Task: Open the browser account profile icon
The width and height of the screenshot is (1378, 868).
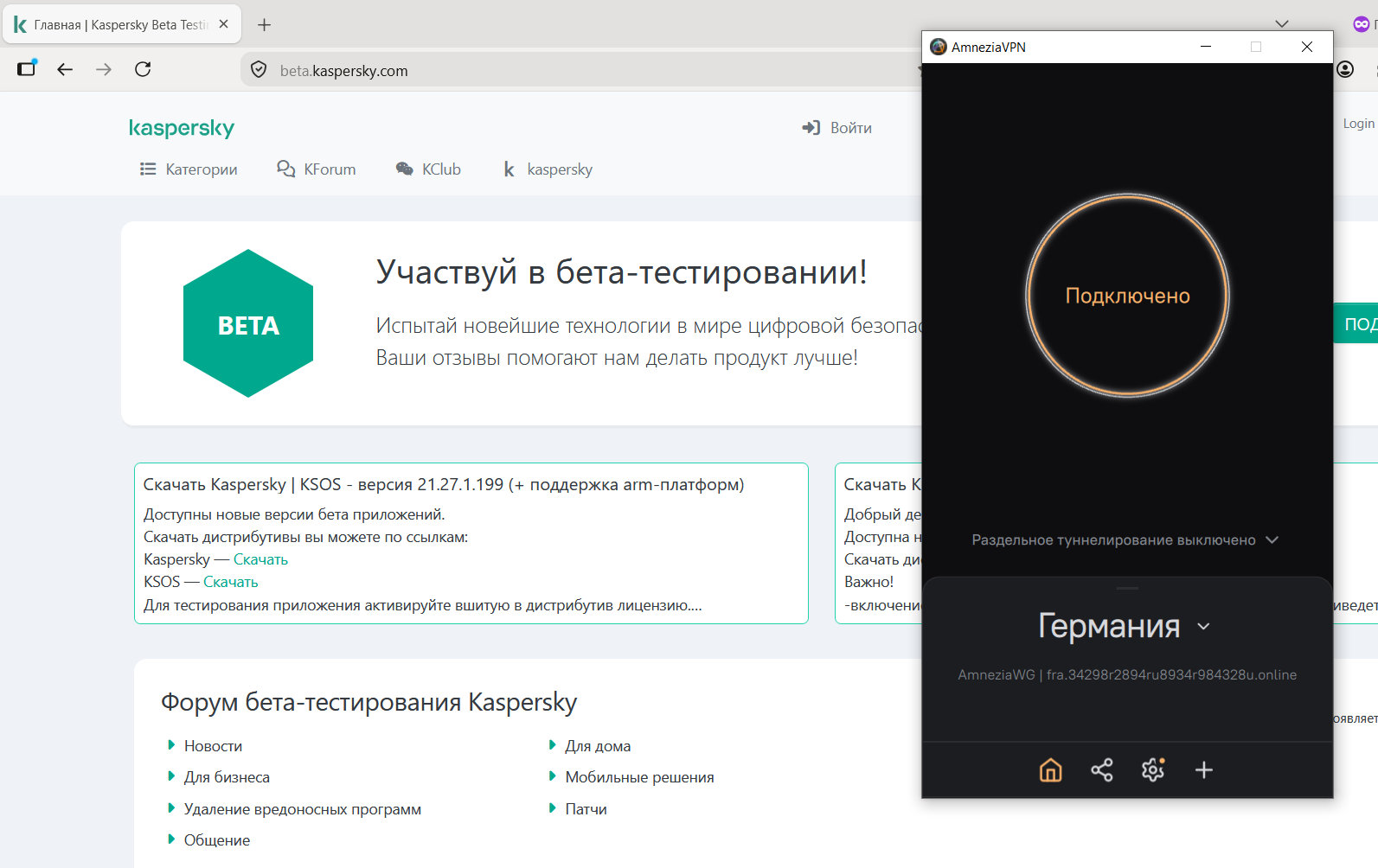Action: tap(1345, 69)
